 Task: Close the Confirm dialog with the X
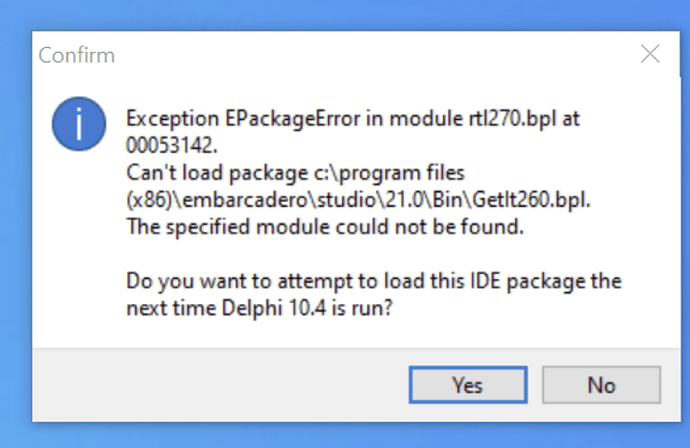tap(650, 54)
